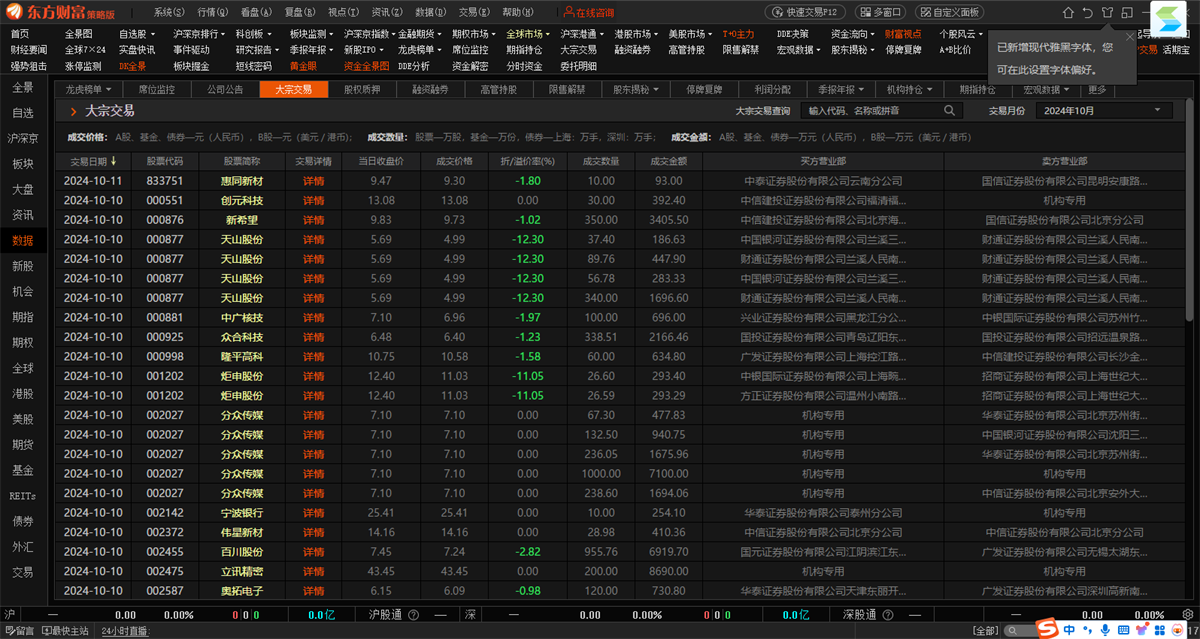Click the window layout icon beside skin icon
Screen dimensions: 1200x639
pos(1127,13)
